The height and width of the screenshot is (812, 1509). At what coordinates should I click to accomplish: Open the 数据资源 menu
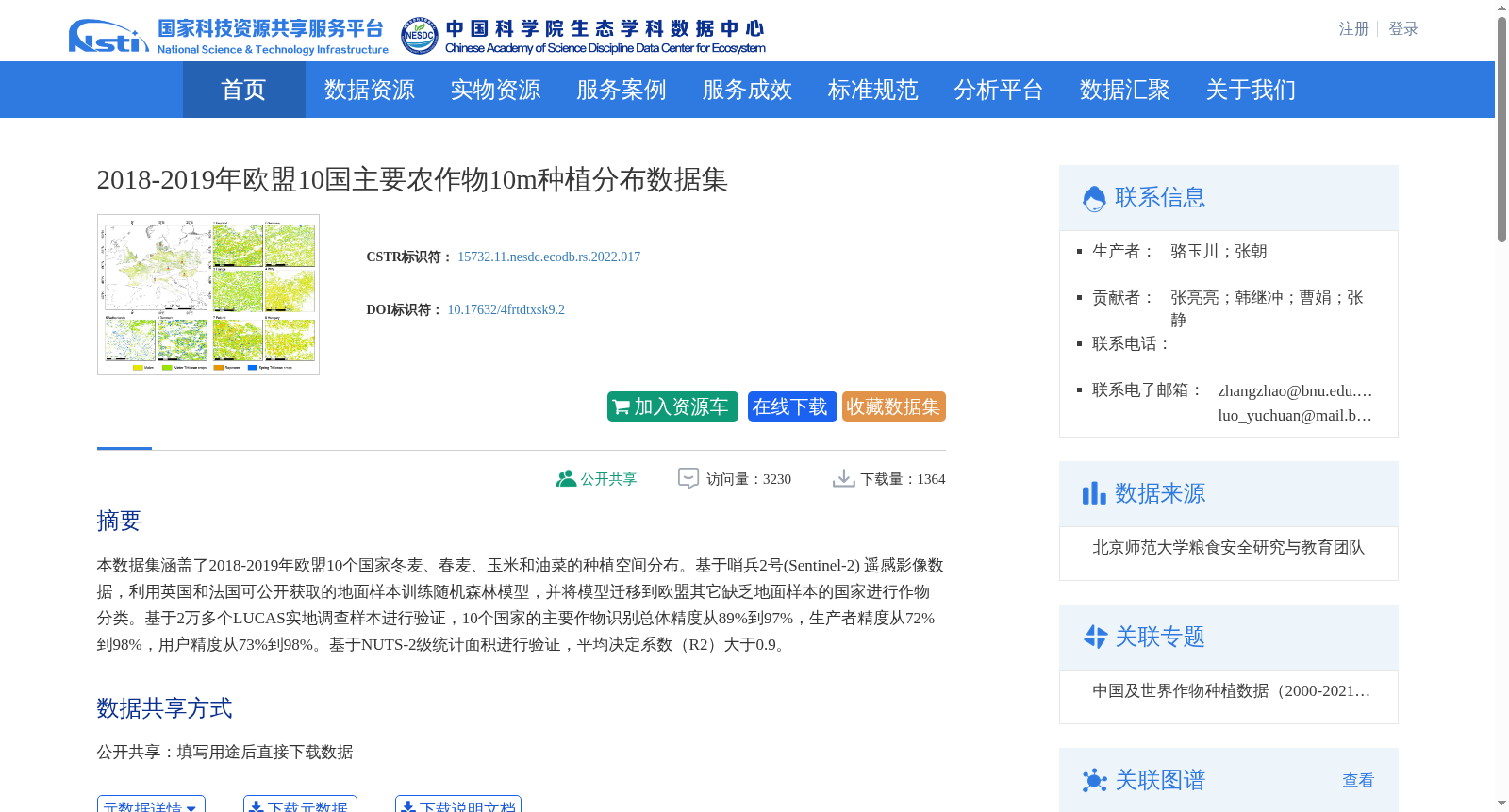coord(370,90)
